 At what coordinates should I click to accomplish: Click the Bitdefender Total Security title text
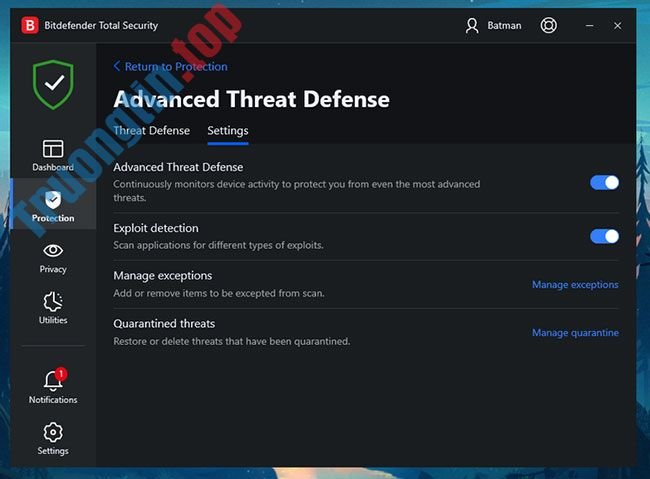101,25
